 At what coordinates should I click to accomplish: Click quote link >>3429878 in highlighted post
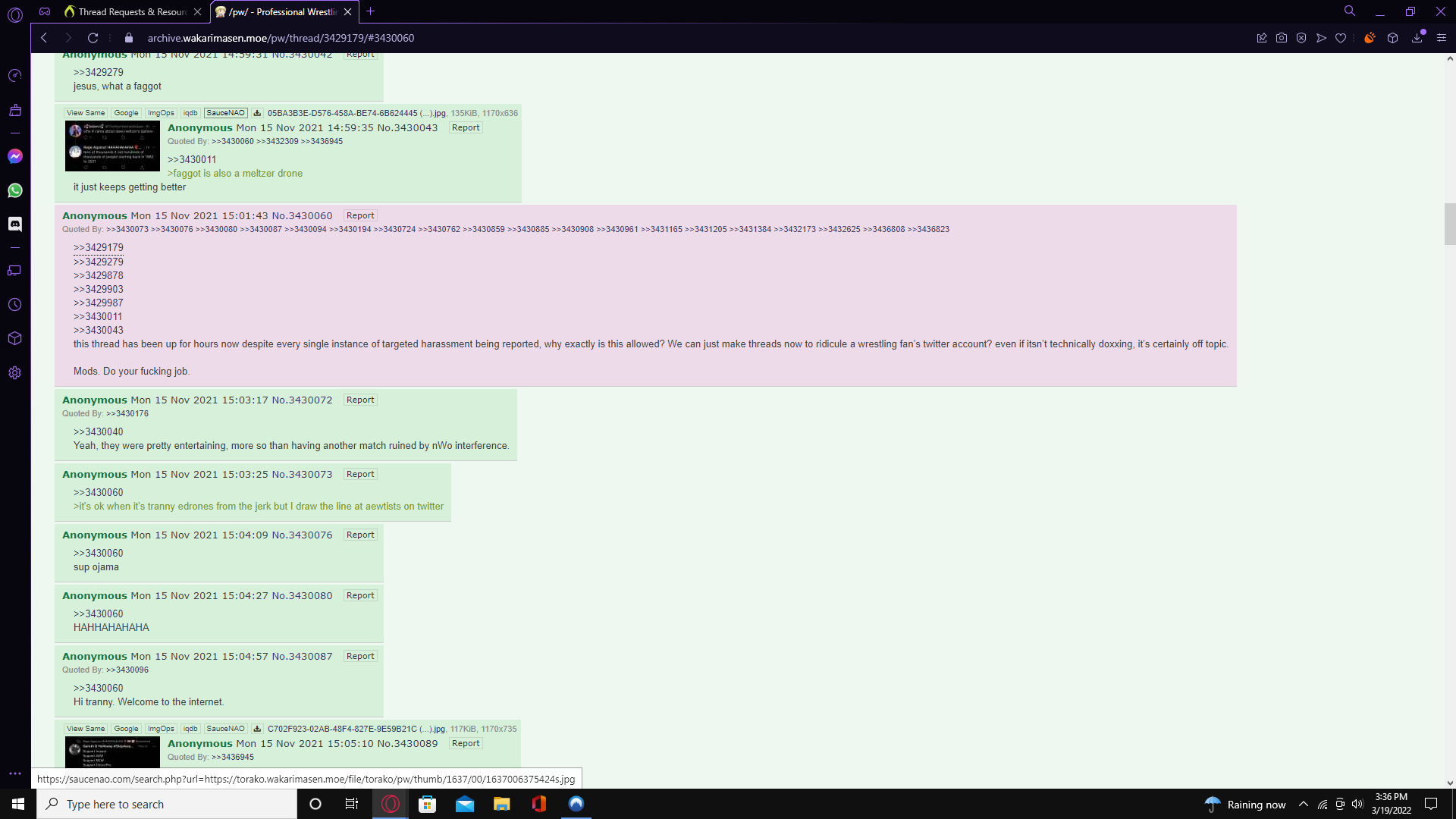coord(98,275)
